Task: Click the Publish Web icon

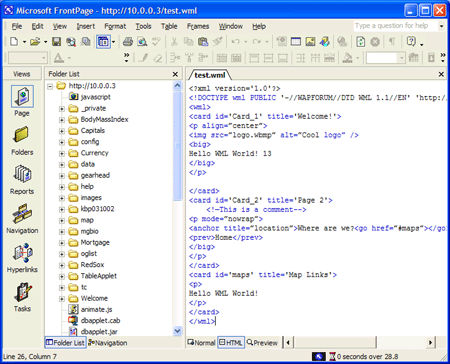Action: 86,42
